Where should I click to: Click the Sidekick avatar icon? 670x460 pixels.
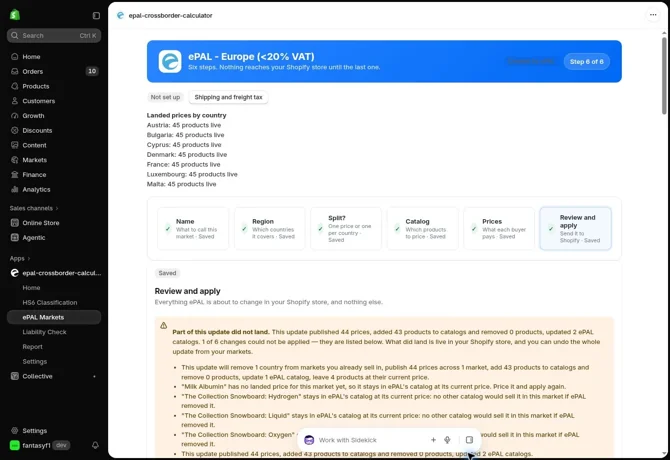point(309,440)
